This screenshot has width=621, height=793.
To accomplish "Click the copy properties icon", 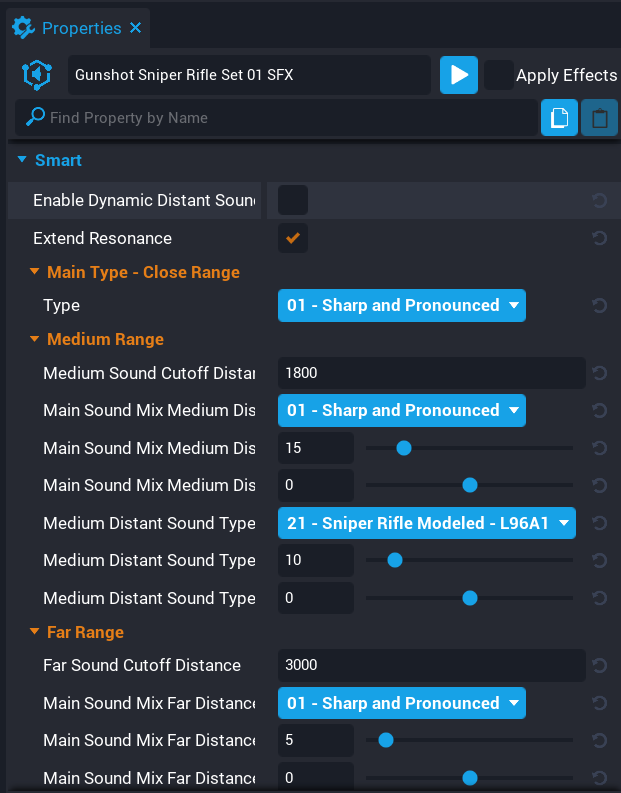I will click(559, 118).
